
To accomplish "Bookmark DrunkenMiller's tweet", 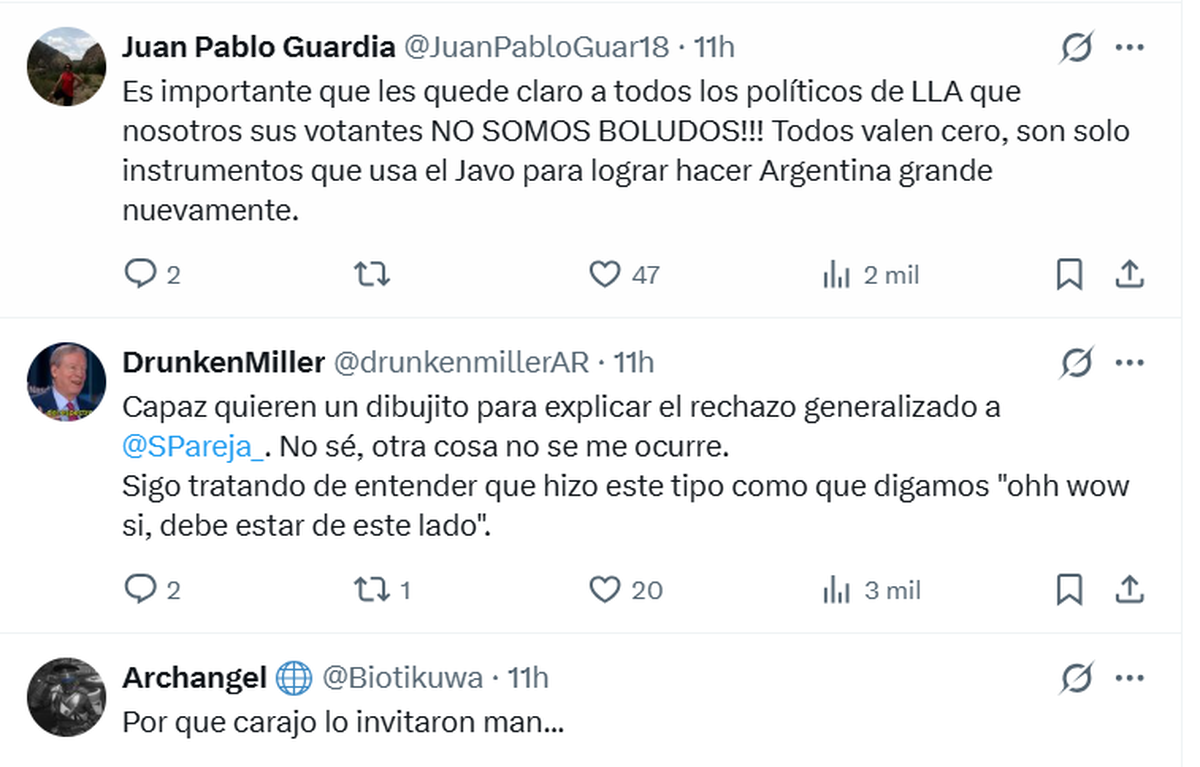I will tap(1069, 590).
